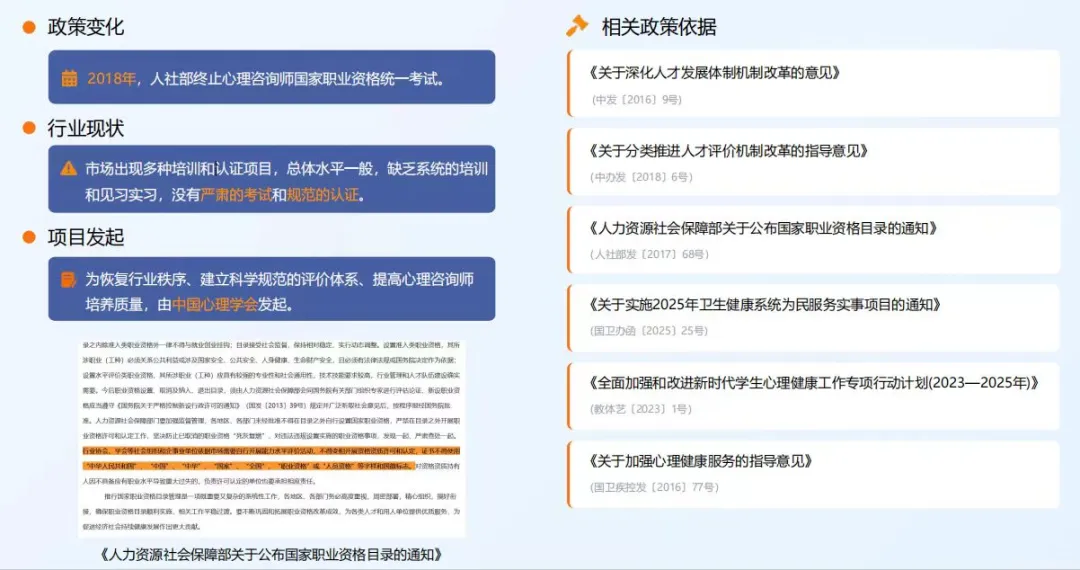Open card 《人力资源社会保障部关于公布国家职业资格目录的通知》 in policy list
Screen dimensions: 1080x570
point(813,240)
